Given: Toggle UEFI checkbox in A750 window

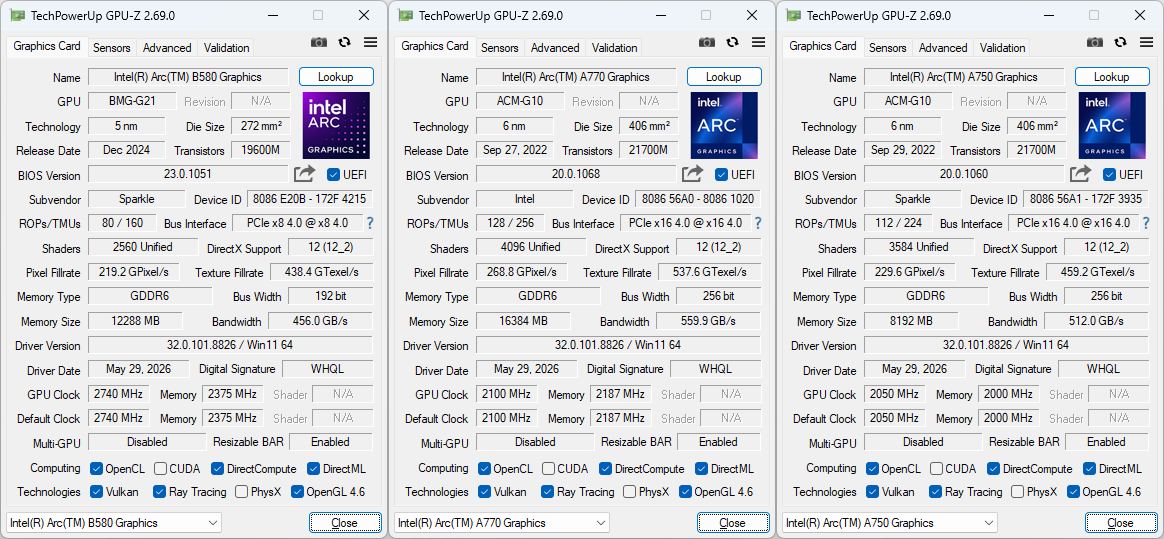Looking at the screenshot, I should pyautogui.click(x=1109, y=174).
